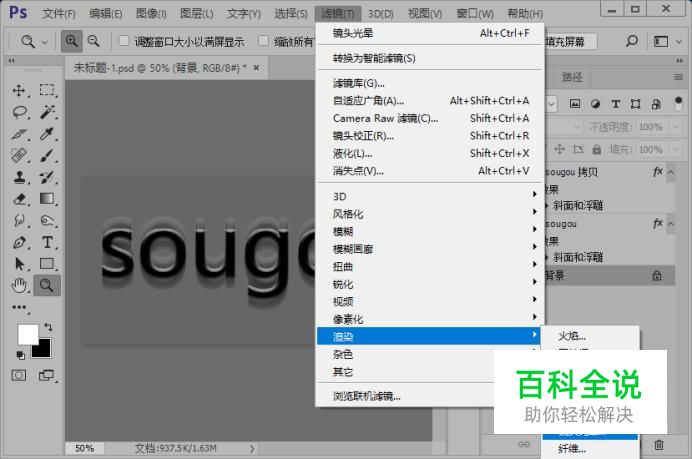The height and width of the screenshot is (459, 692).
Task: Open layer fill dropdown
Action: tap(676, 150)
